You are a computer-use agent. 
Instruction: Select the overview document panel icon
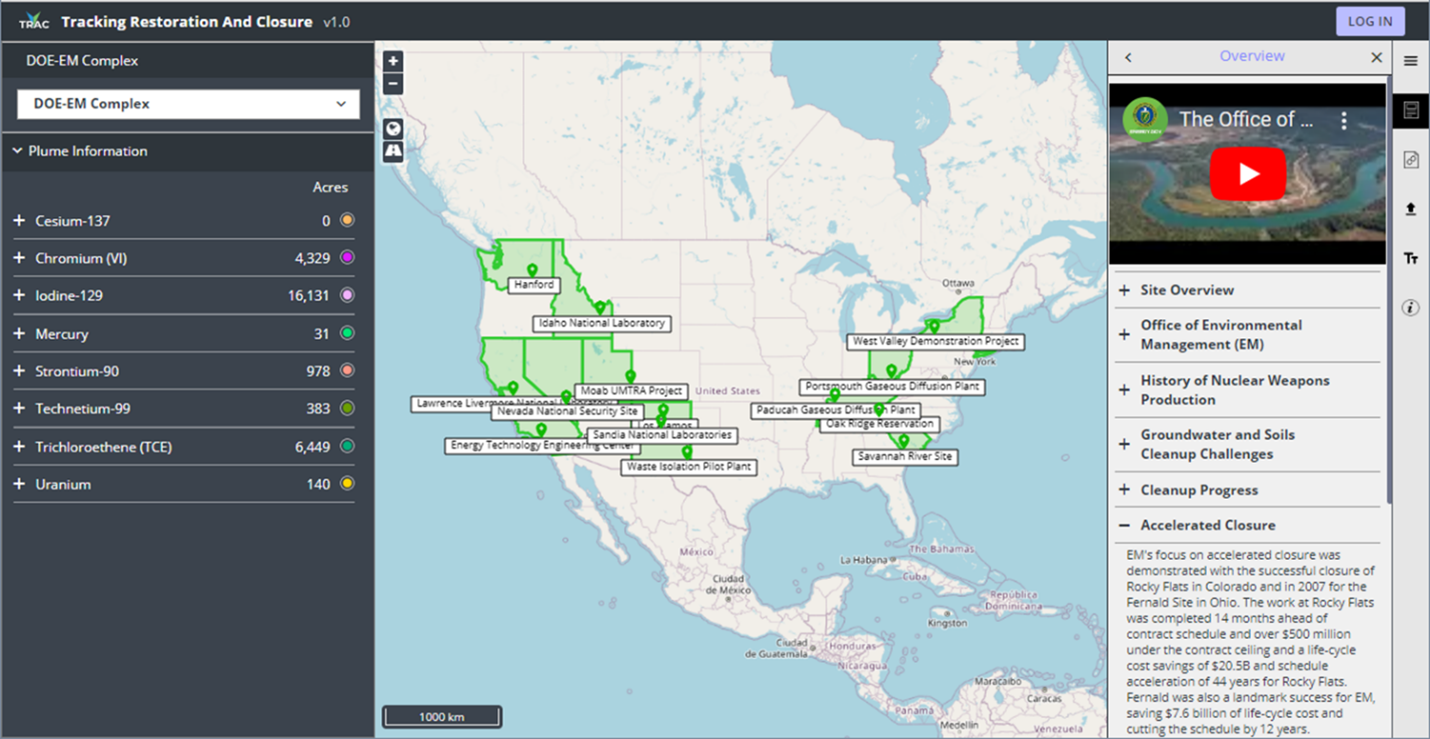tap(1411, 110)
